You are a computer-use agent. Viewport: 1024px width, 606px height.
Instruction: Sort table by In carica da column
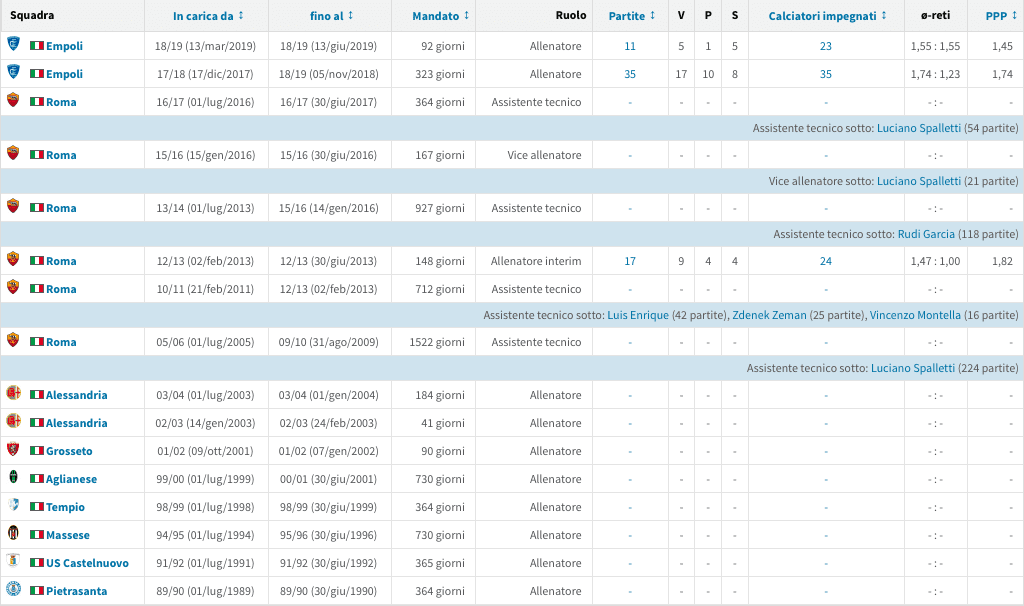207,16
